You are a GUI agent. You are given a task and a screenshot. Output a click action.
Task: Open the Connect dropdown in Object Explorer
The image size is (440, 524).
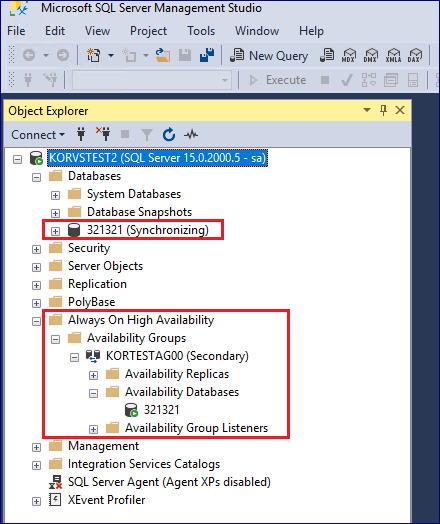(38, 135)
